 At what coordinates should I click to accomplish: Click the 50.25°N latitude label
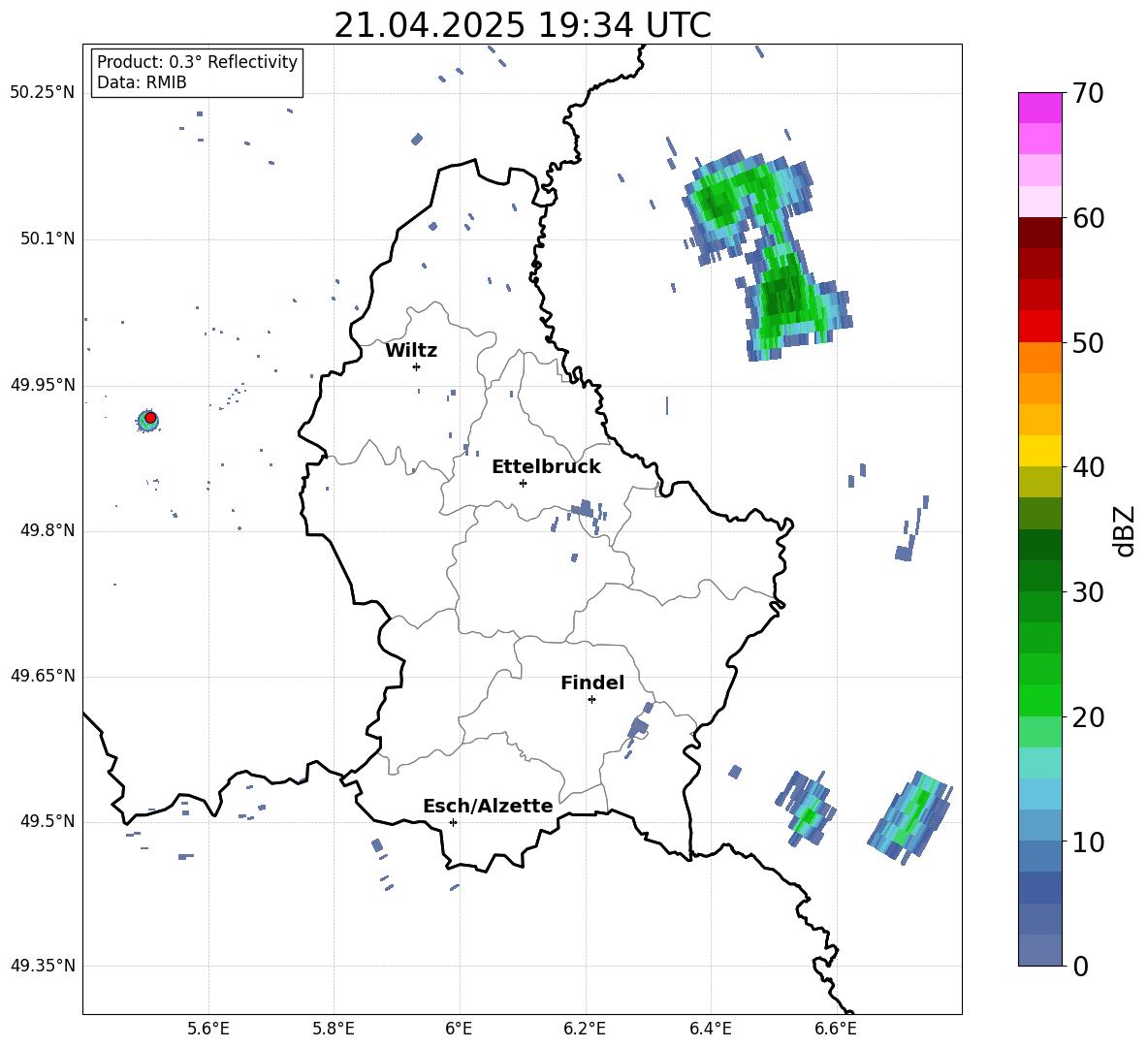[43, 93]
